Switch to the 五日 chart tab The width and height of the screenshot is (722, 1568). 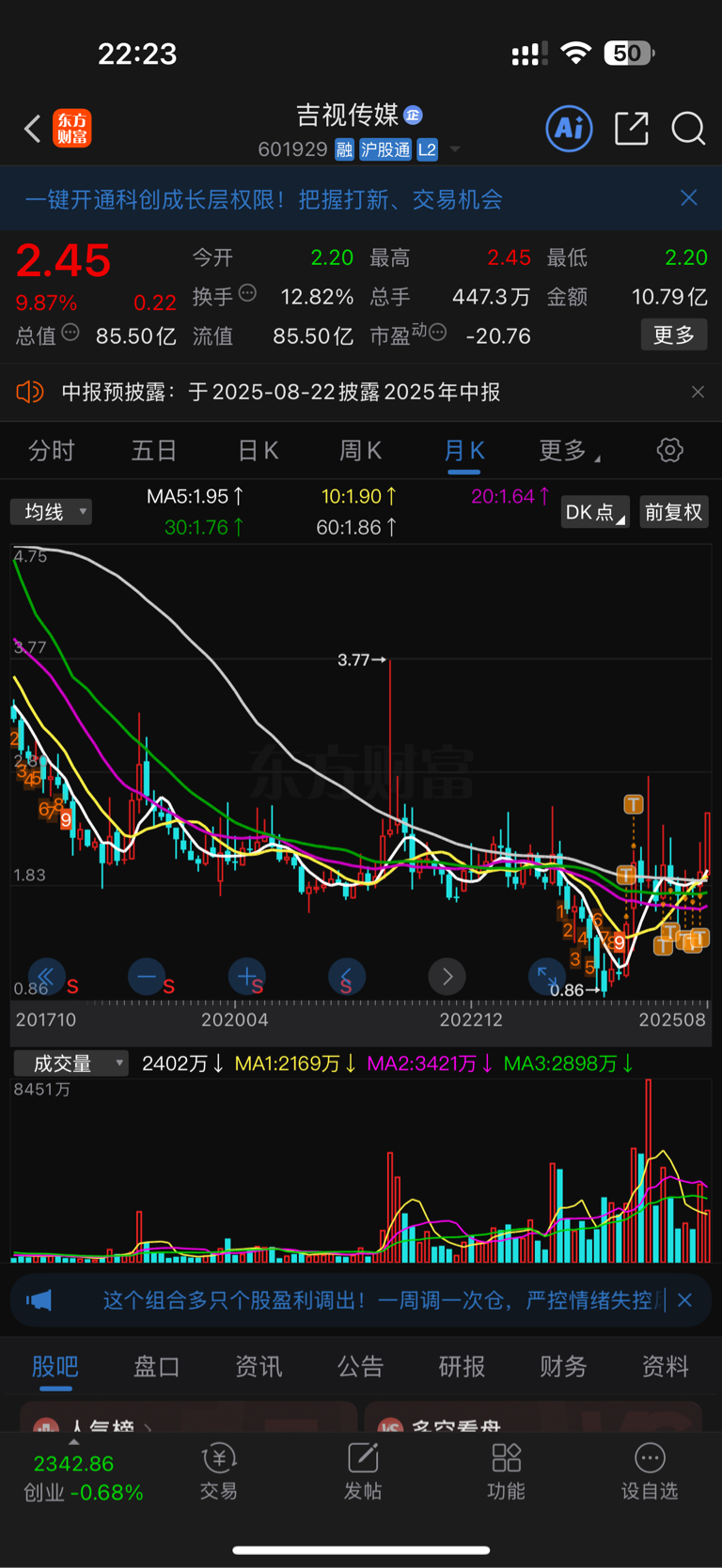tap(154, 451)
